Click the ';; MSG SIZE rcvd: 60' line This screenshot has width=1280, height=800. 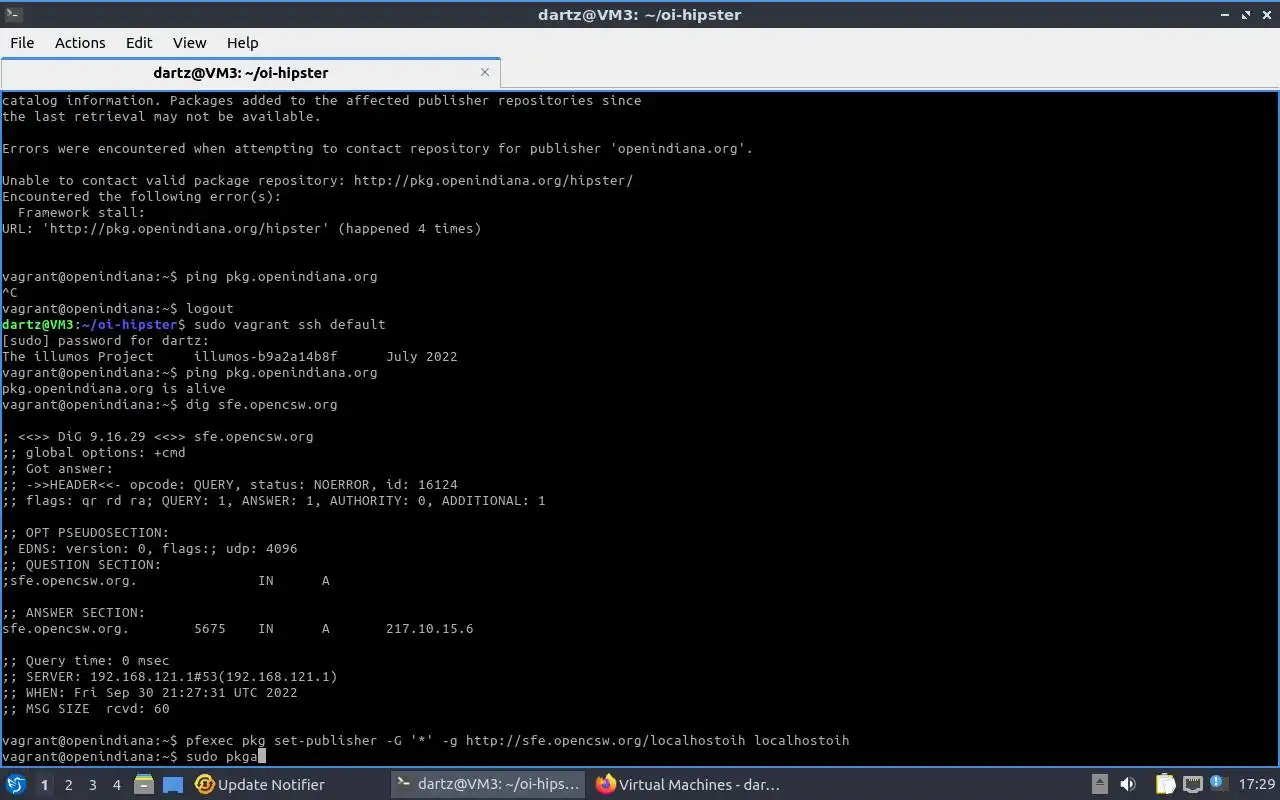click(x=85, y=709)
